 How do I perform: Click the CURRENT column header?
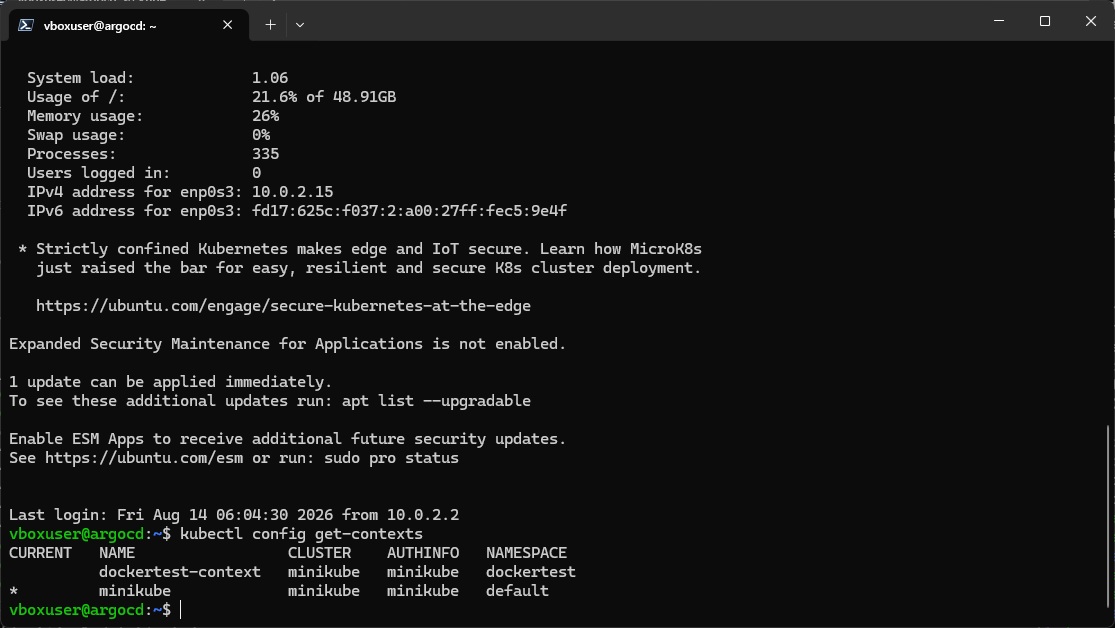point(41,553)
